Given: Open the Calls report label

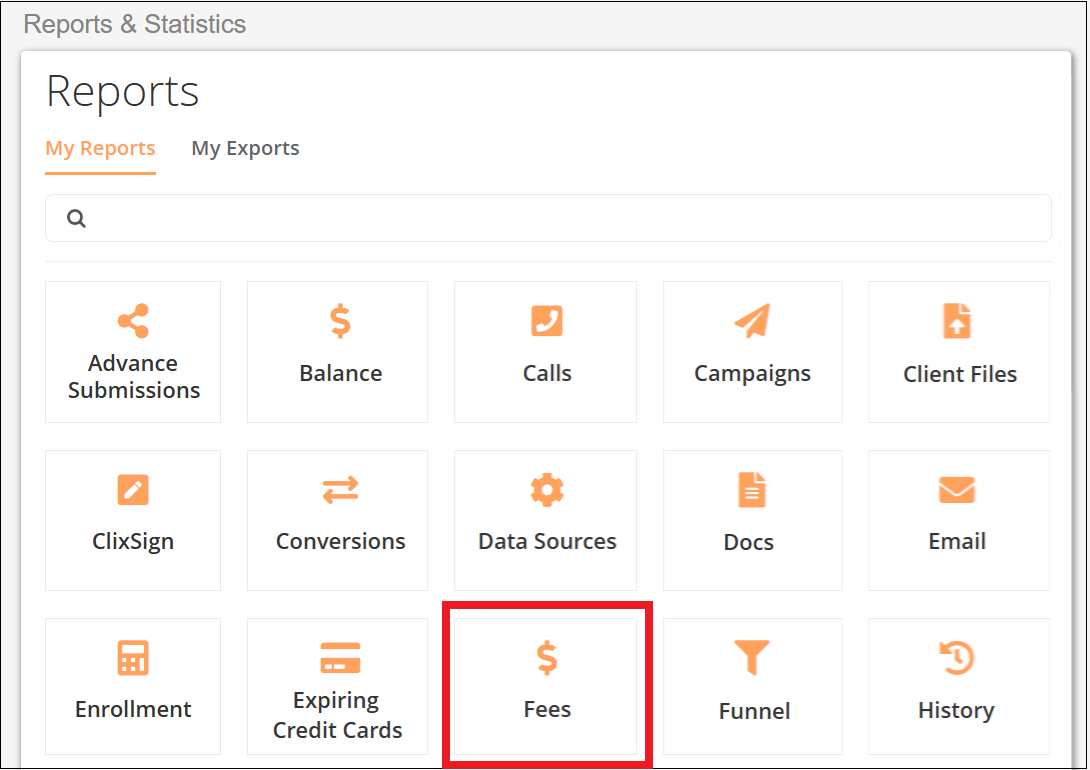Looking at the screenshot, I should tap(547, 373).
